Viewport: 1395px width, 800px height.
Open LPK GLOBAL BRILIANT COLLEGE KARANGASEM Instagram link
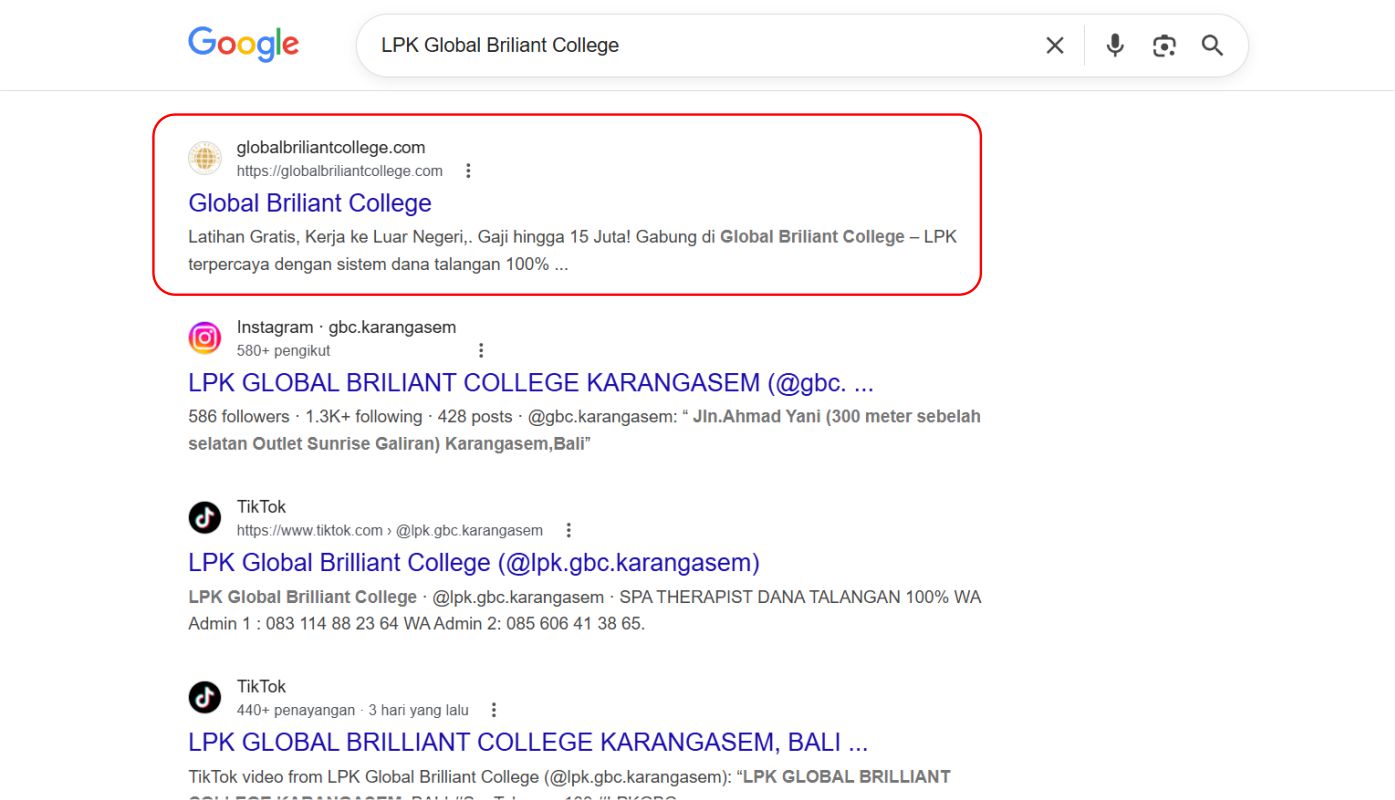[530, 383]
